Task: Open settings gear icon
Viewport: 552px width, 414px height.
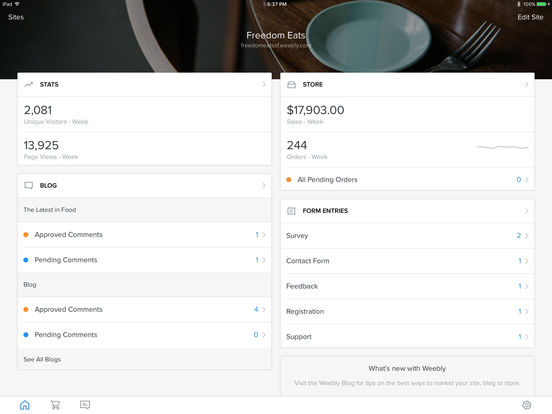Action: point(526,405)
